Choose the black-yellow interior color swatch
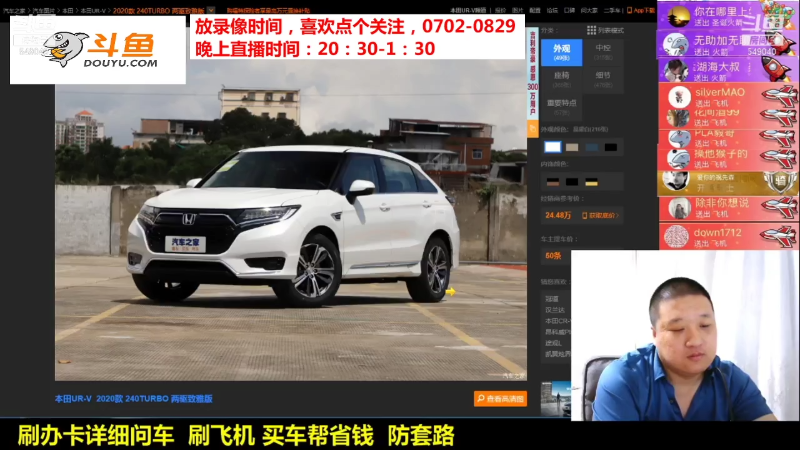 (x=591, y=182)
